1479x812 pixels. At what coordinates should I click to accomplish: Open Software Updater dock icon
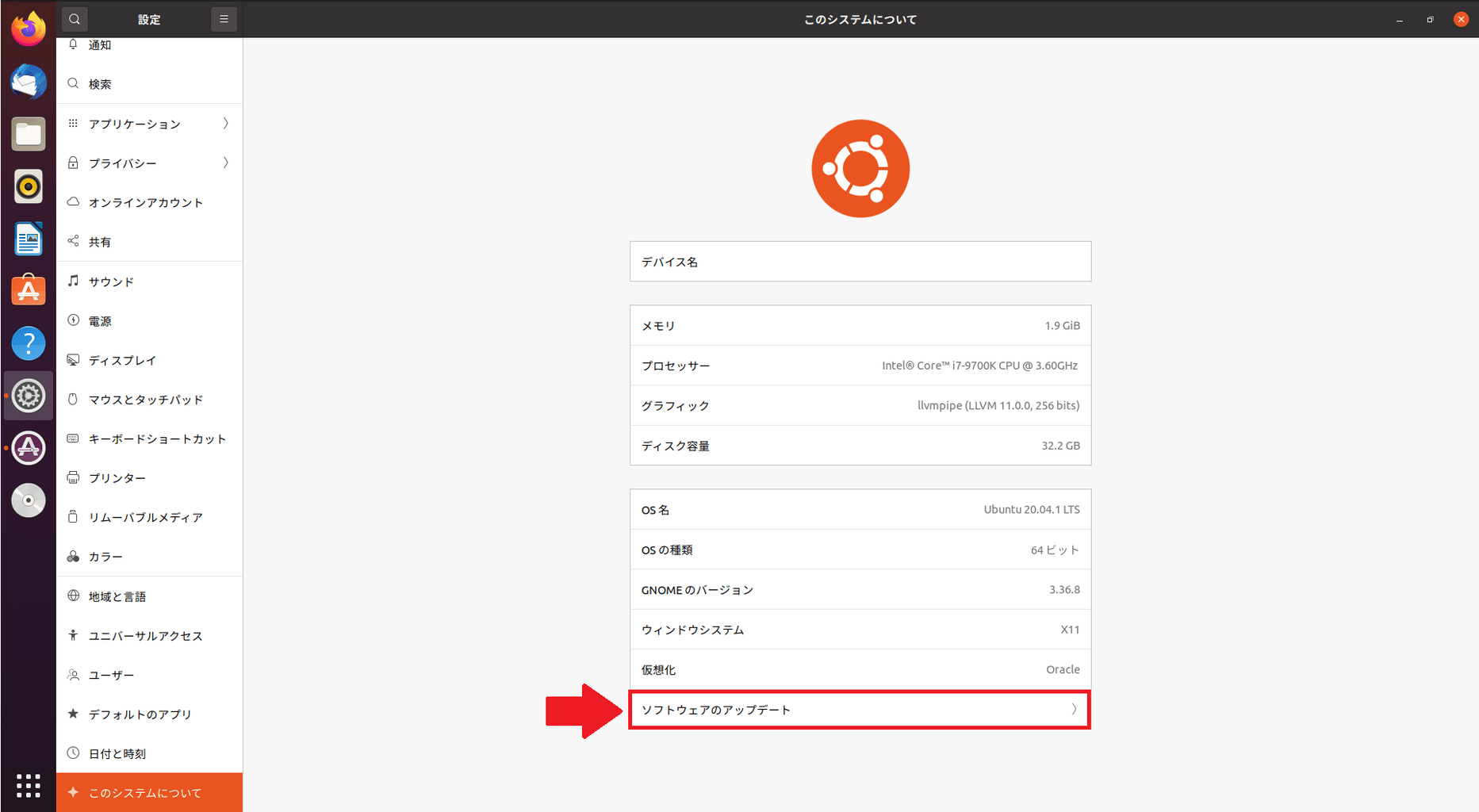29,448
